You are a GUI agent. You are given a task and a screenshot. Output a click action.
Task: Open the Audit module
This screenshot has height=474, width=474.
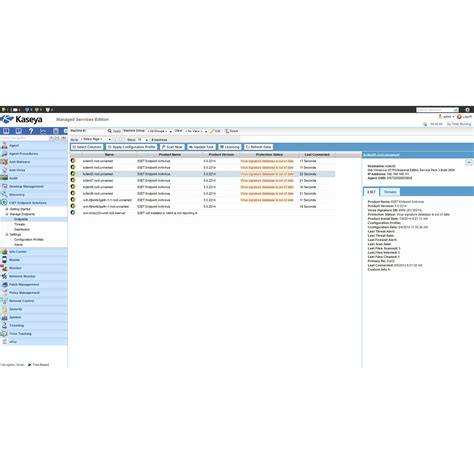pyautogui.click(x=34, y=178)
